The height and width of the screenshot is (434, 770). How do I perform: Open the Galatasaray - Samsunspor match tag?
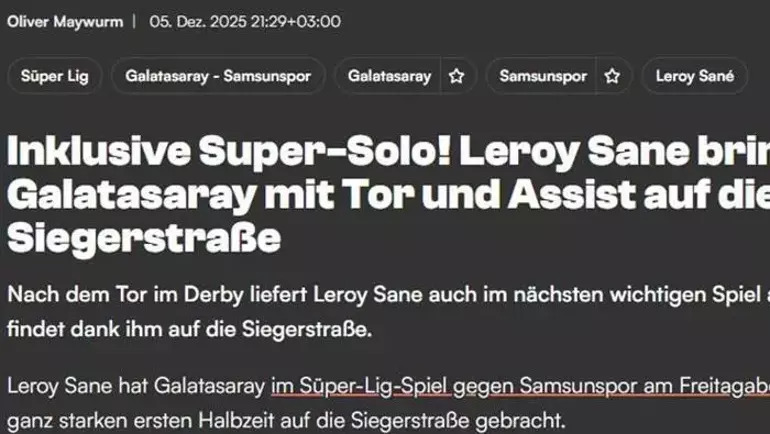218,76
